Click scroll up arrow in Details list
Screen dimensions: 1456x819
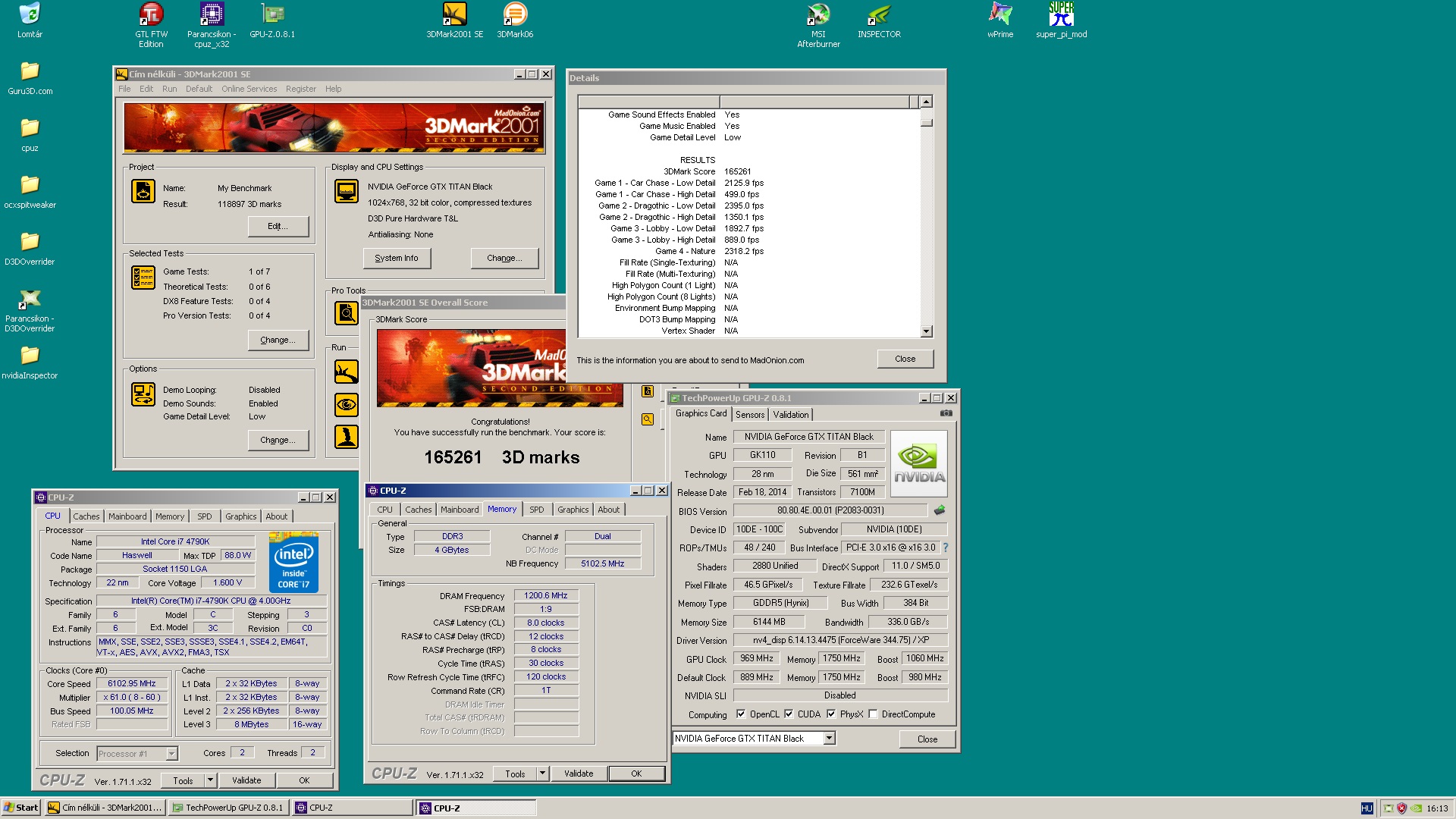tap(926, 102)
